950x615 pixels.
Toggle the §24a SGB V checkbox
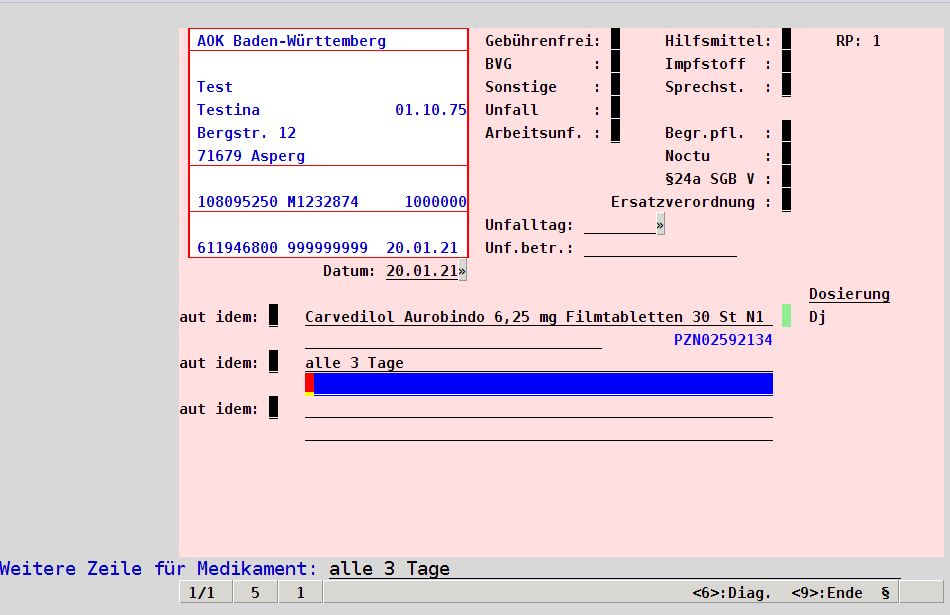tap(786, 178)
